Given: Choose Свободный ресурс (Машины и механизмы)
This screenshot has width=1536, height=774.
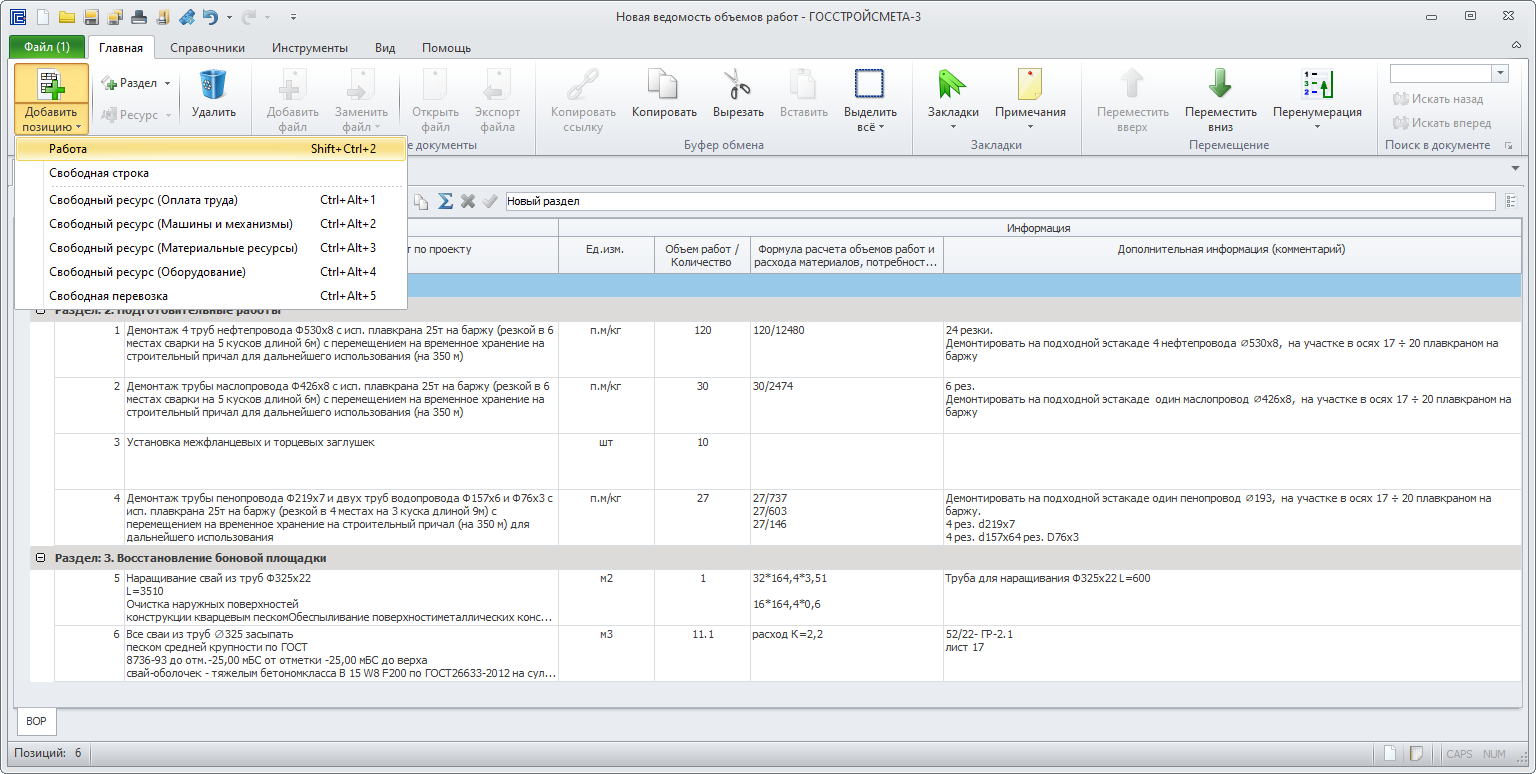Looking at the screenshot, I should pyautogui.click(x=211, y=224).
